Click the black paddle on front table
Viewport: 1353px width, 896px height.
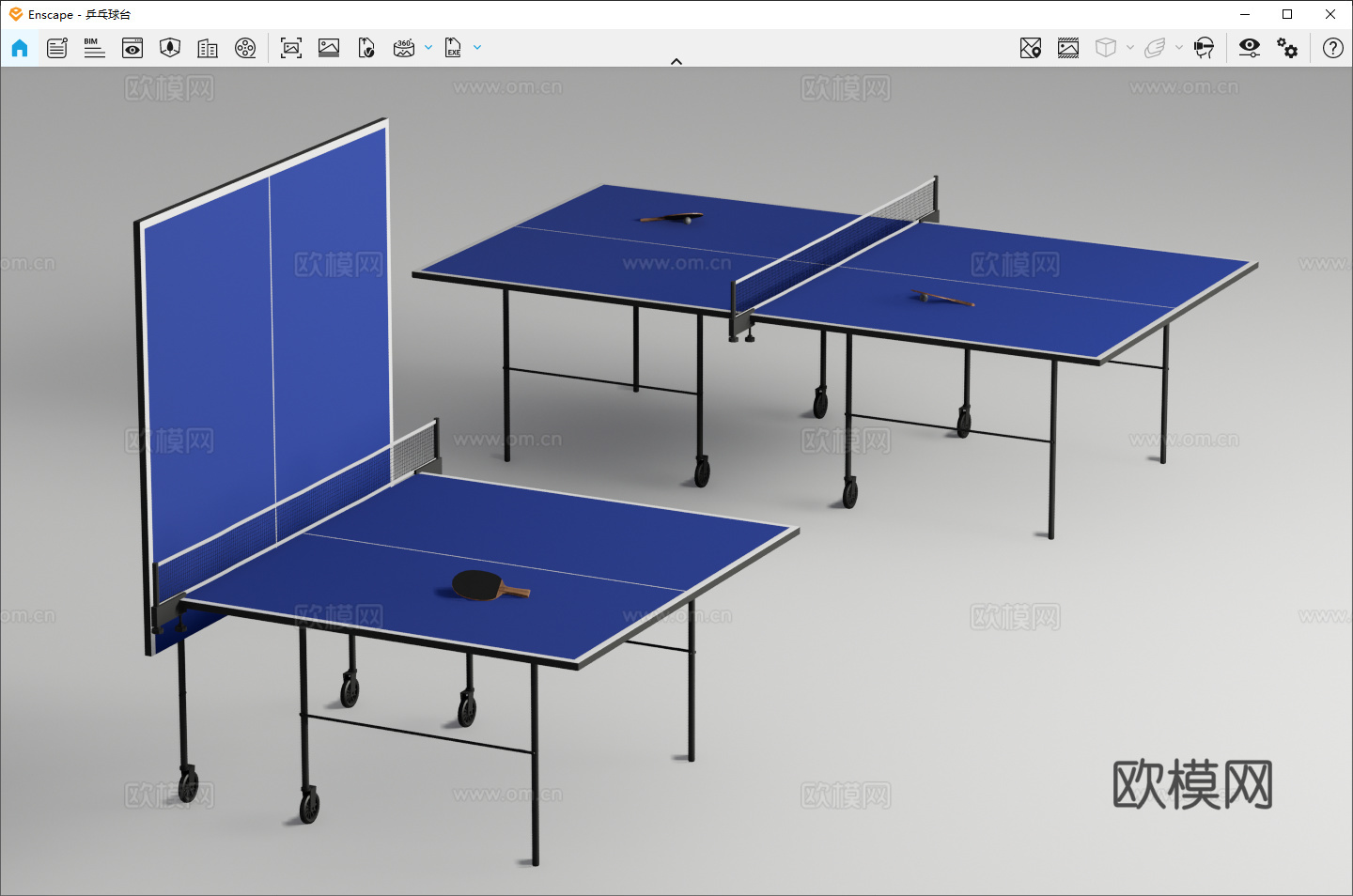(x=490, y=586)
